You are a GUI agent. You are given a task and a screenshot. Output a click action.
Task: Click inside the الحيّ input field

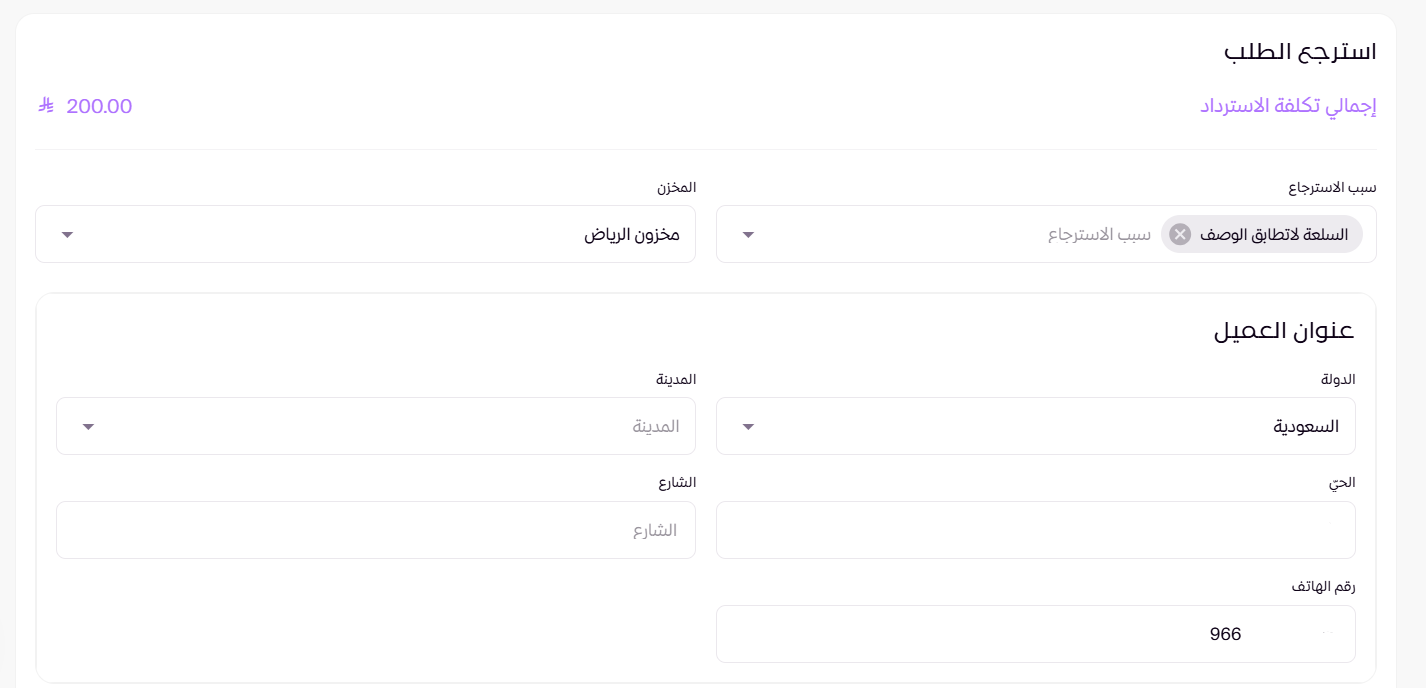1035,530
